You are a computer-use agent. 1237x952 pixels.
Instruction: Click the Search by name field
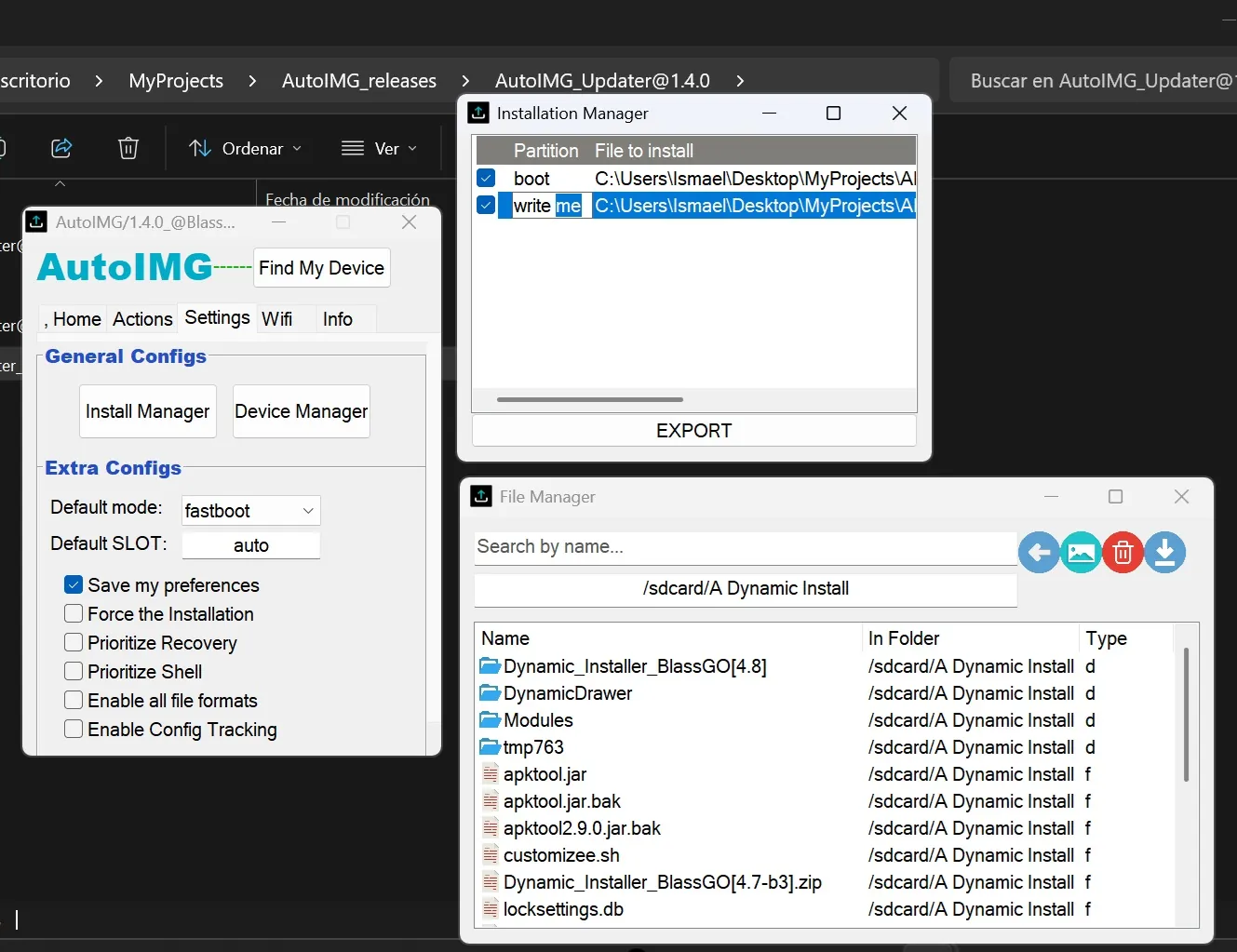pyautogui.click(x=745, y=547)
